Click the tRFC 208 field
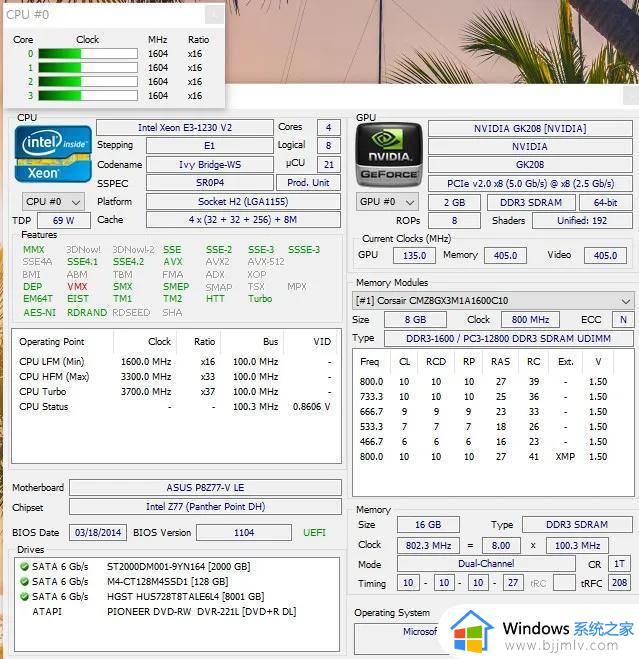 (619, 583)
